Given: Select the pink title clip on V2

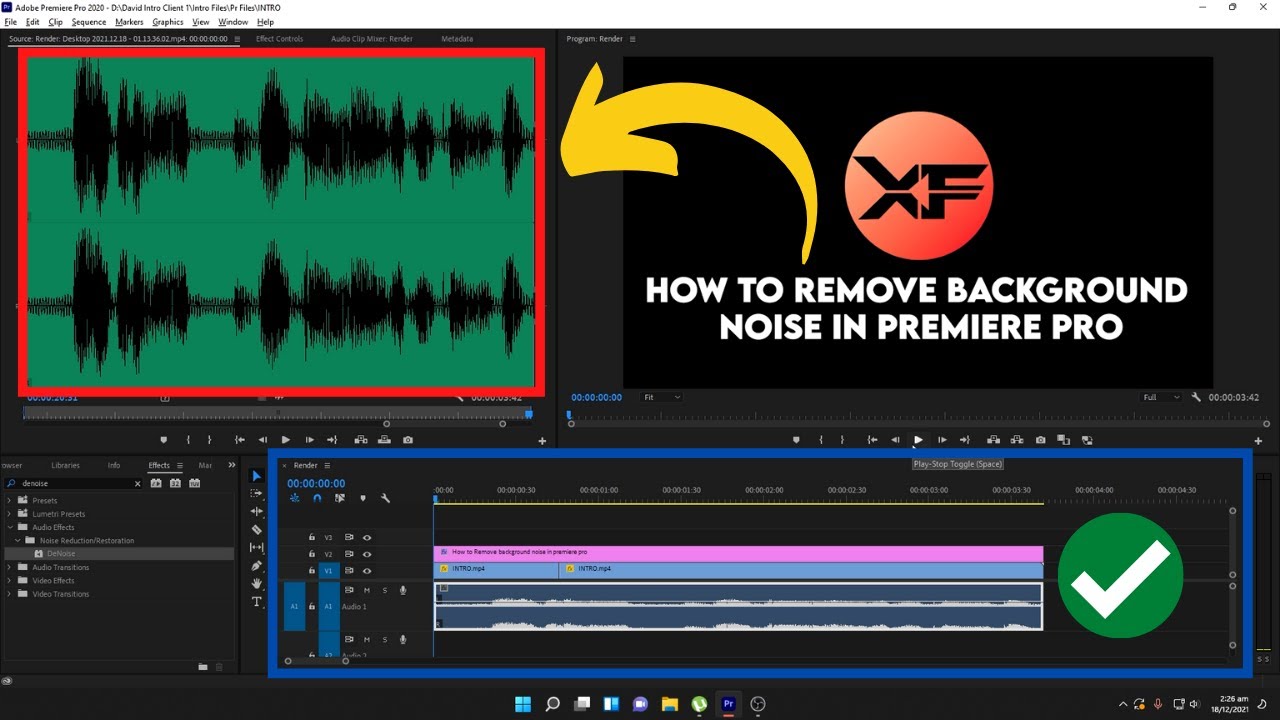Looking at the screenshot, I should pos(738,552).
